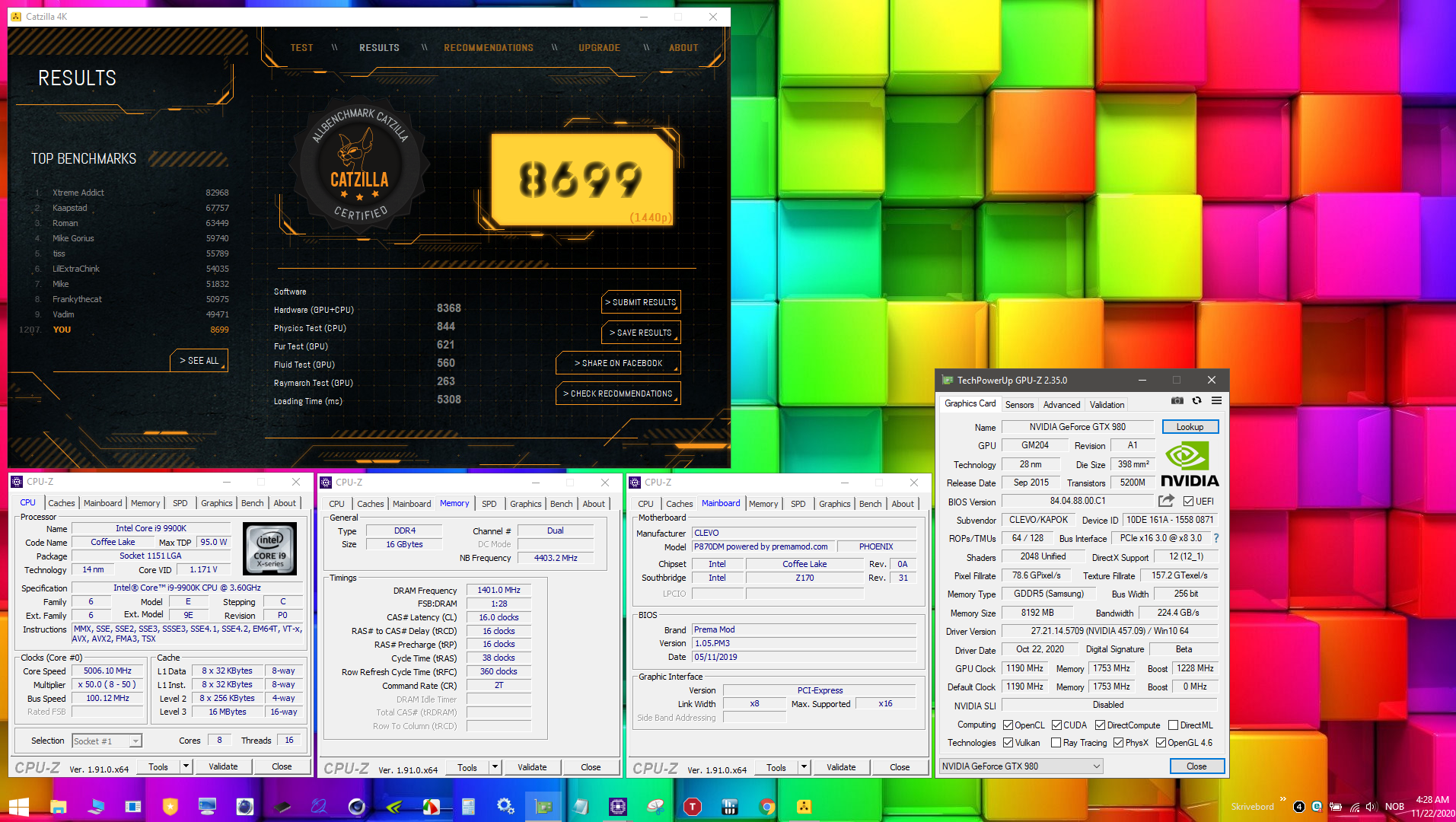The width and height of the screenshot is (1456, 822).
Task: Export the BIOS with the share arrow icon
Action: click(x=1166, y=501)
